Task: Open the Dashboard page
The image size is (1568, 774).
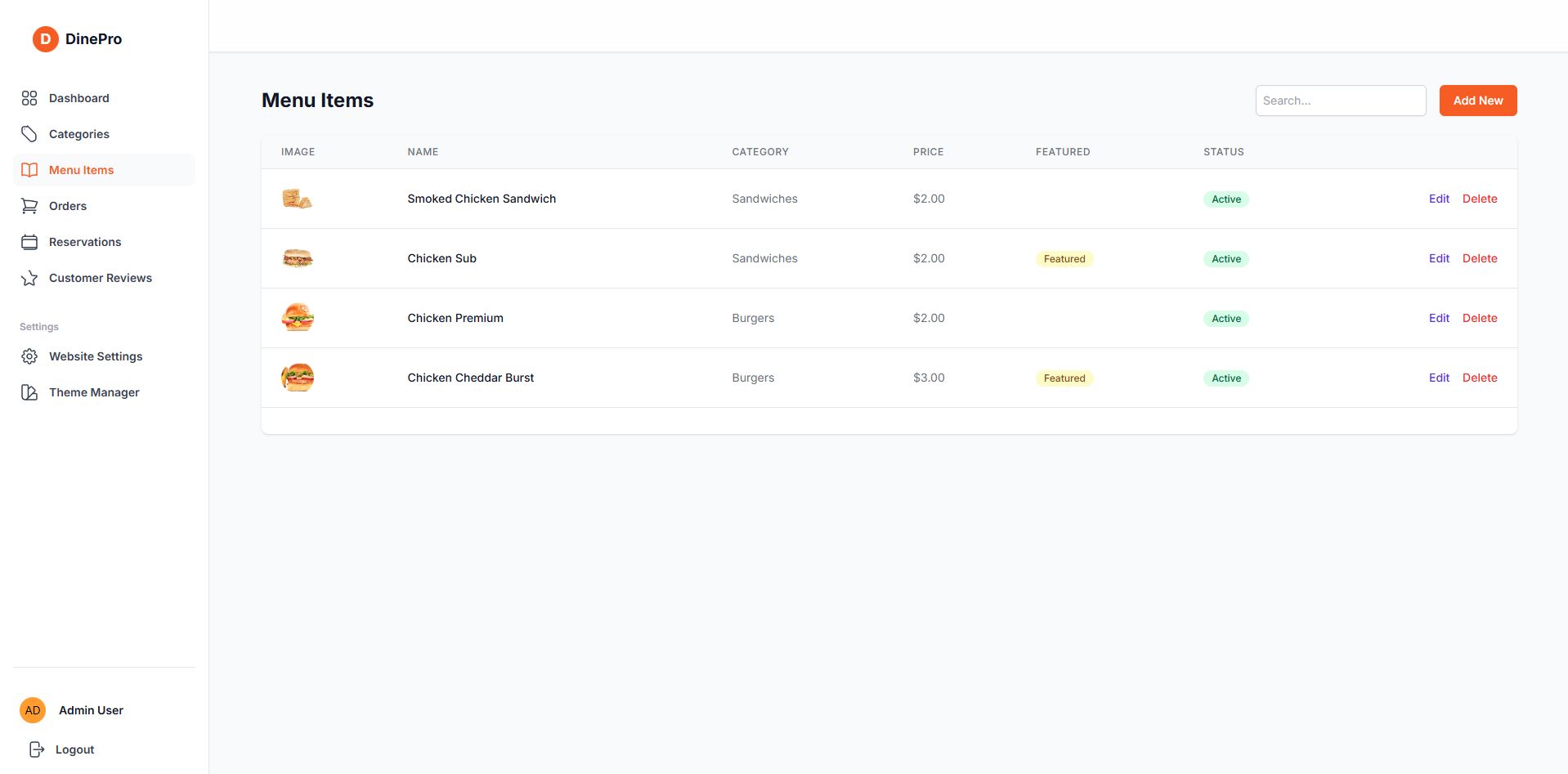Action: [104, 98]
